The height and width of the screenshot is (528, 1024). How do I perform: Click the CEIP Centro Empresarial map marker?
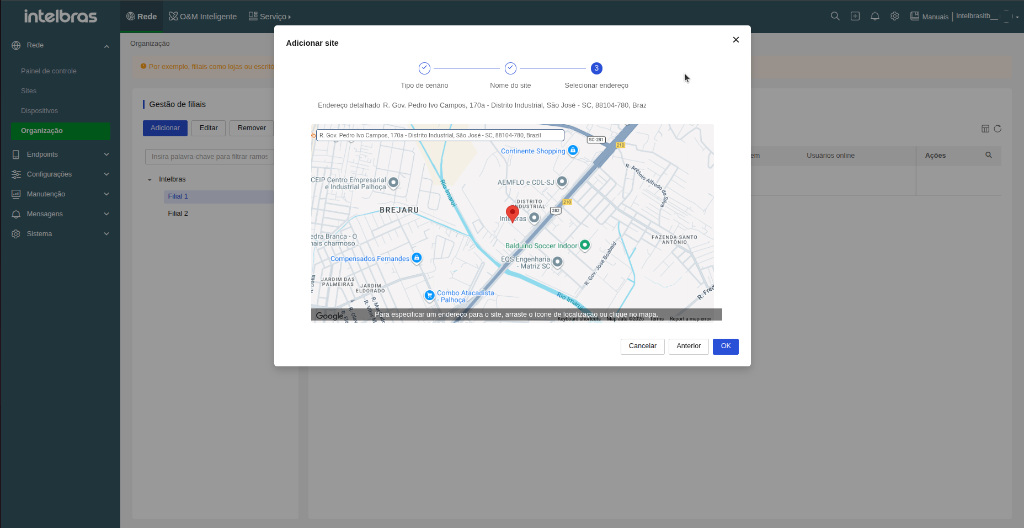pyautogui.click(x=393, y=182)
